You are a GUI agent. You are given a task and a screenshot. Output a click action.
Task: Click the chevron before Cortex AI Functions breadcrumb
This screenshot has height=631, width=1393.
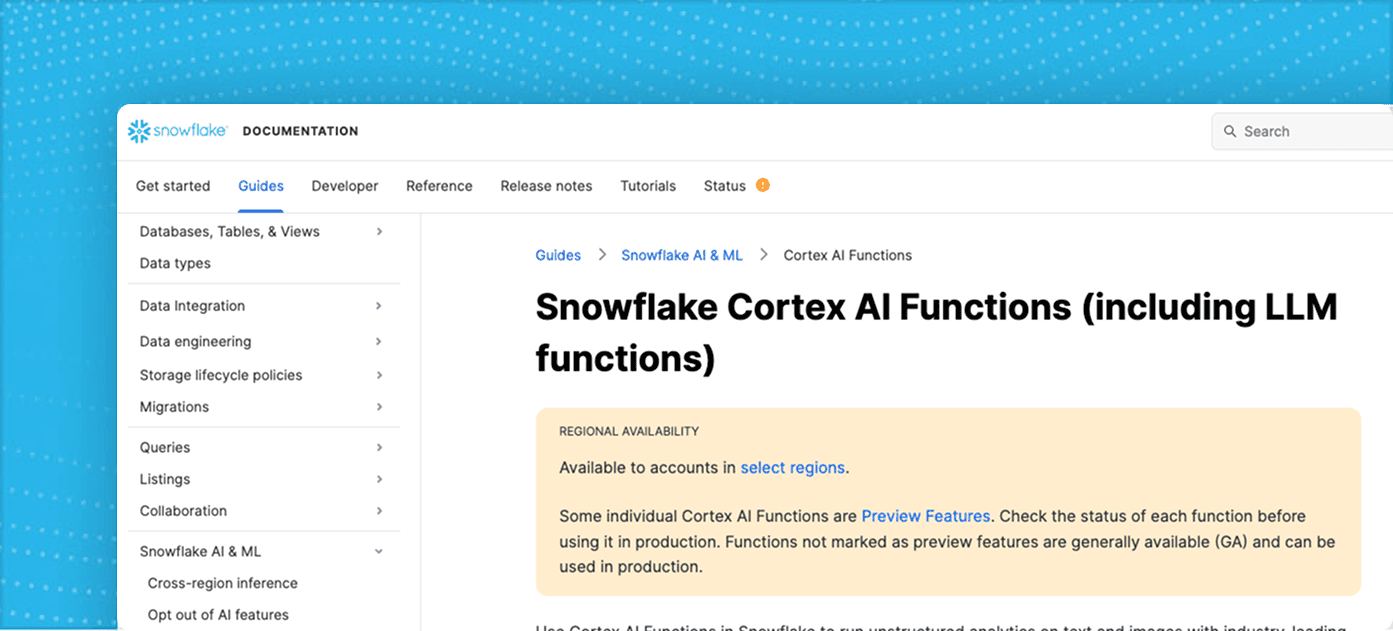(764, 255)
